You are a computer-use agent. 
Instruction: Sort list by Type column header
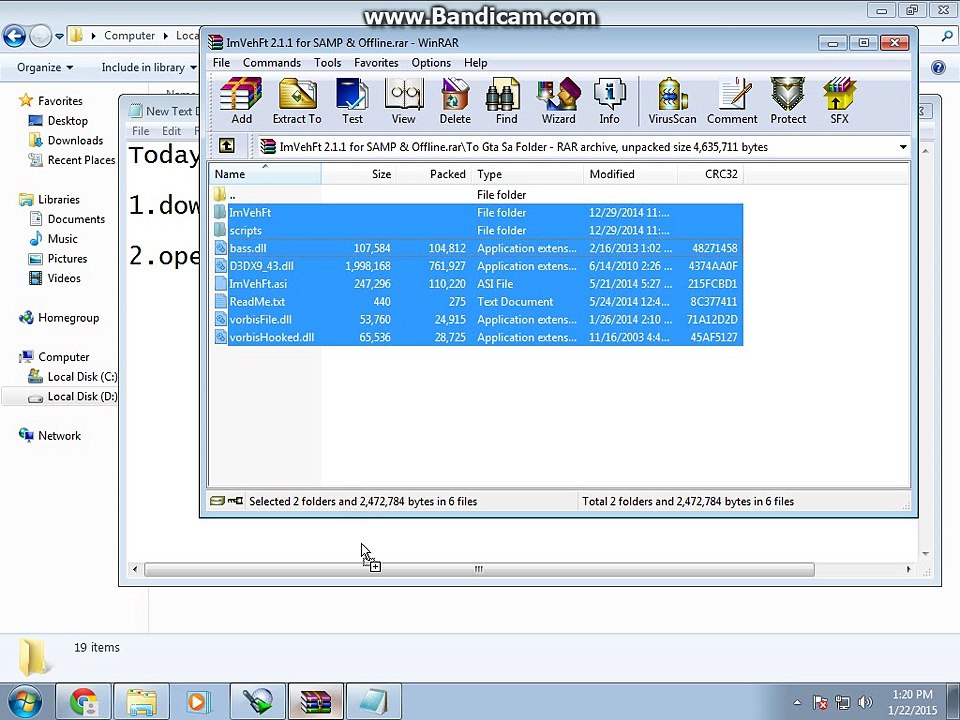[527, 174]
